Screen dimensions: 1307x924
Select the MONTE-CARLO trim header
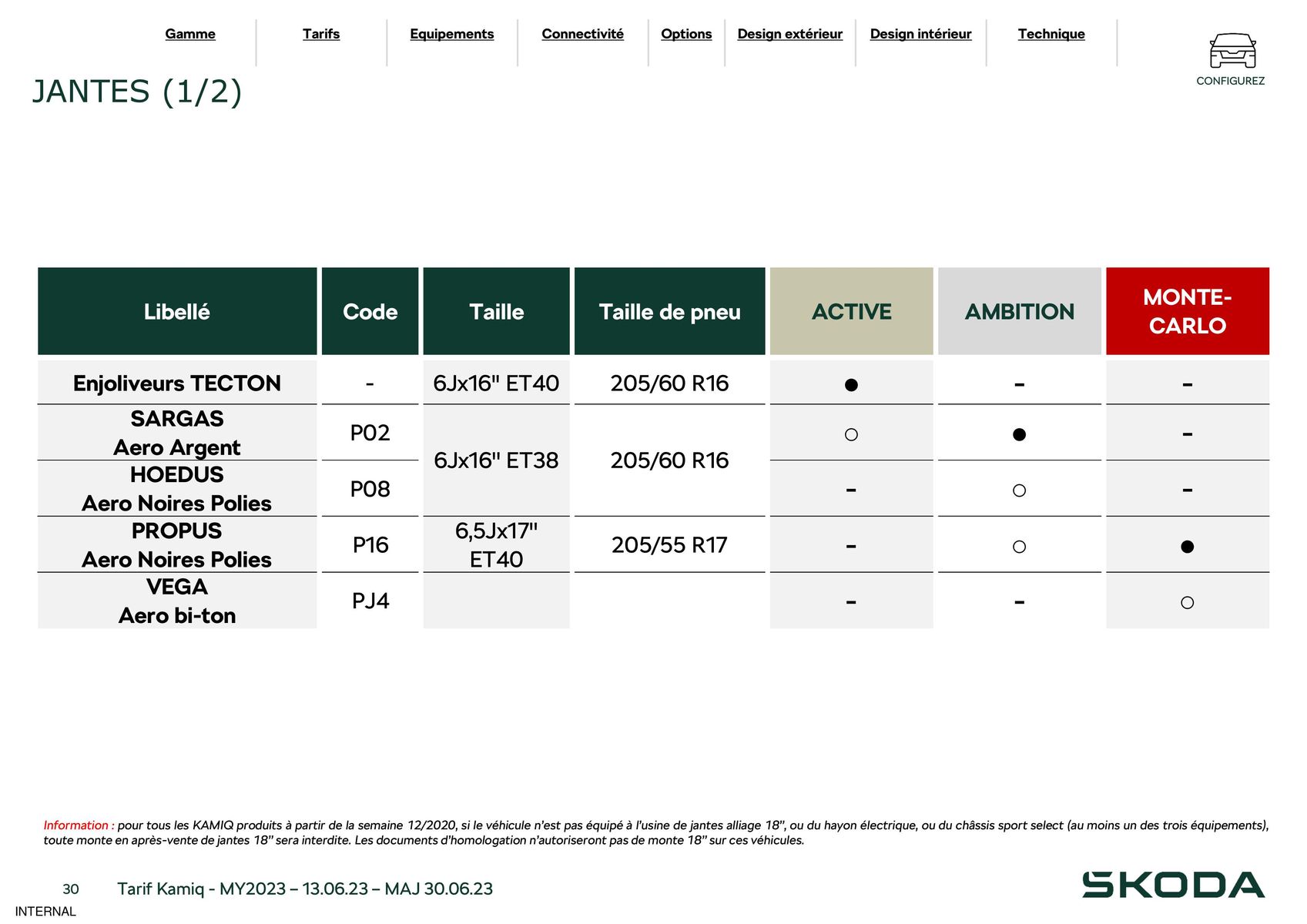pos(1188,311)
